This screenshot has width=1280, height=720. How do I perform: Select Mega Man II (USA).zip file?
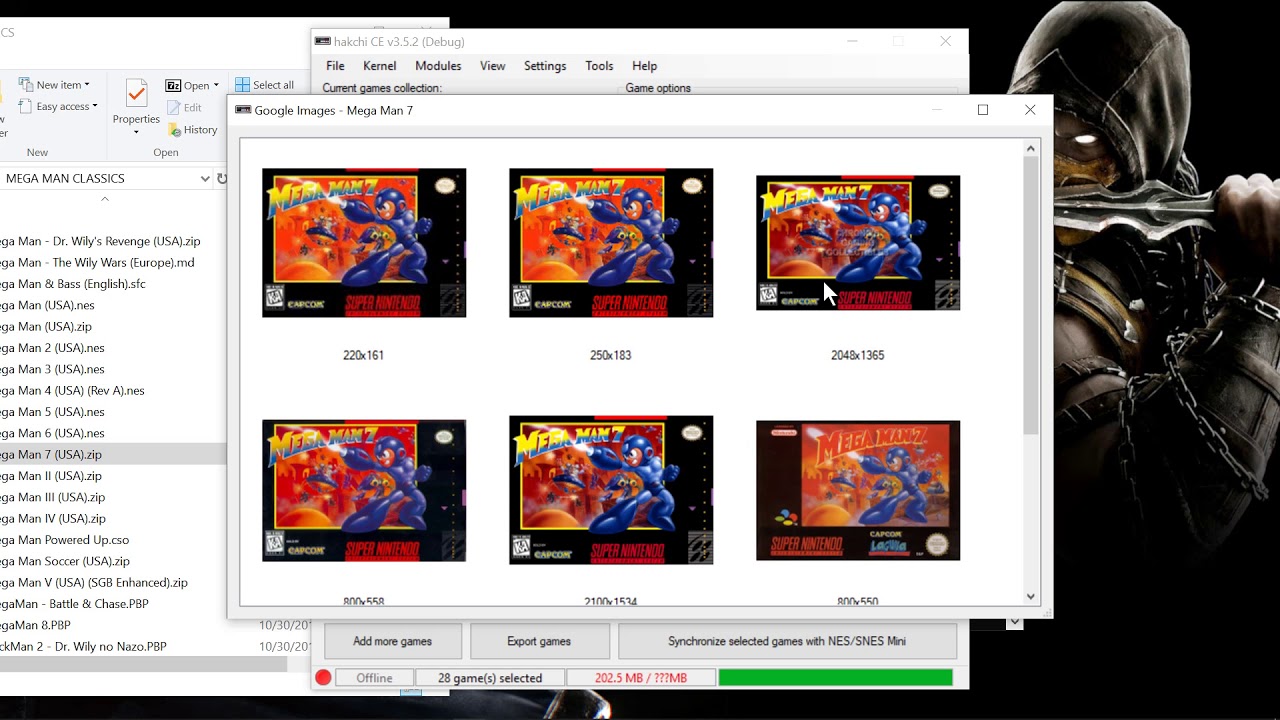point(51,476)
